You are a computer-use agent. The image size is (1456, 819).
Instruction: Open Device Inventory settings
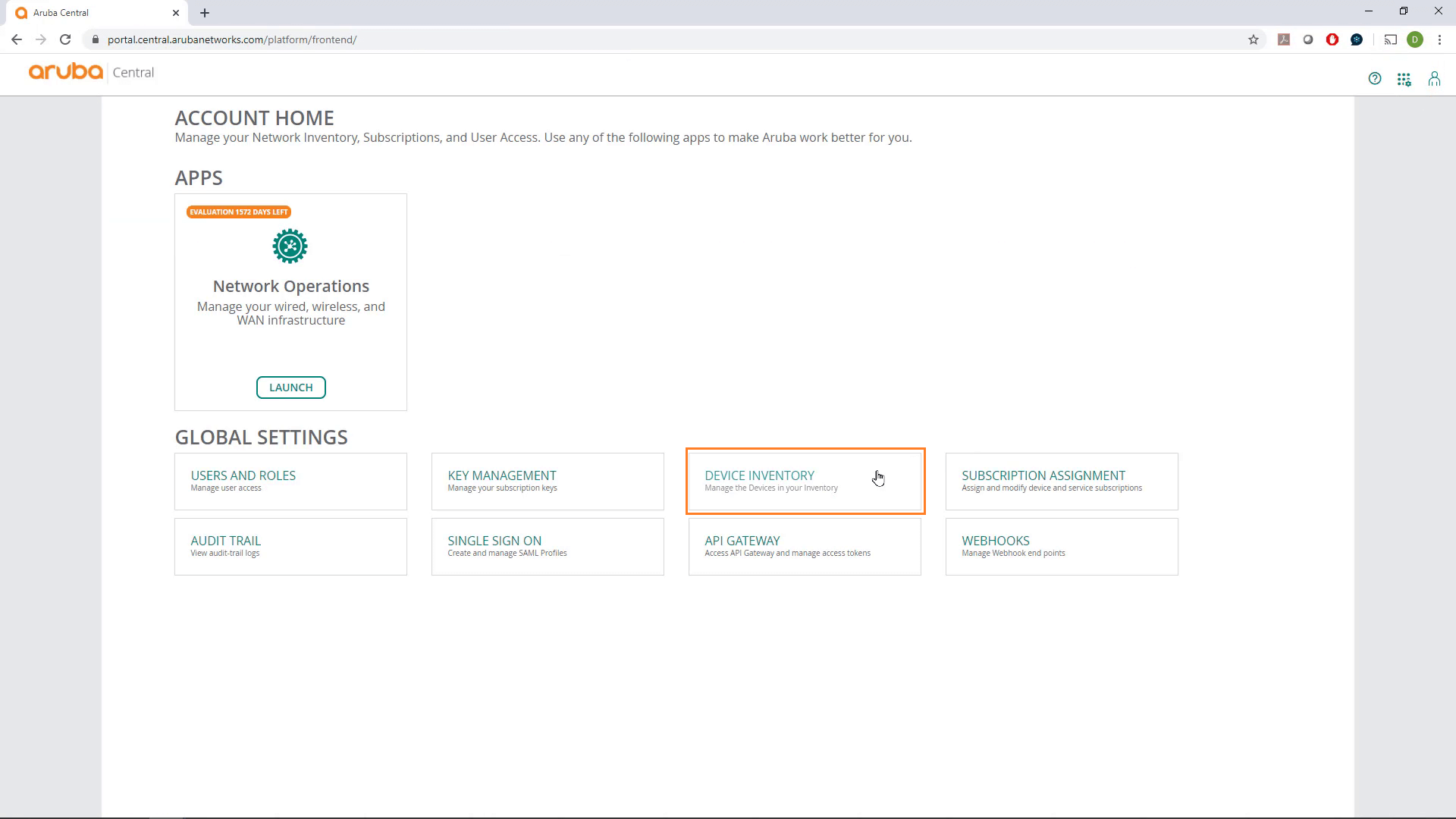(x=805, y=481)
